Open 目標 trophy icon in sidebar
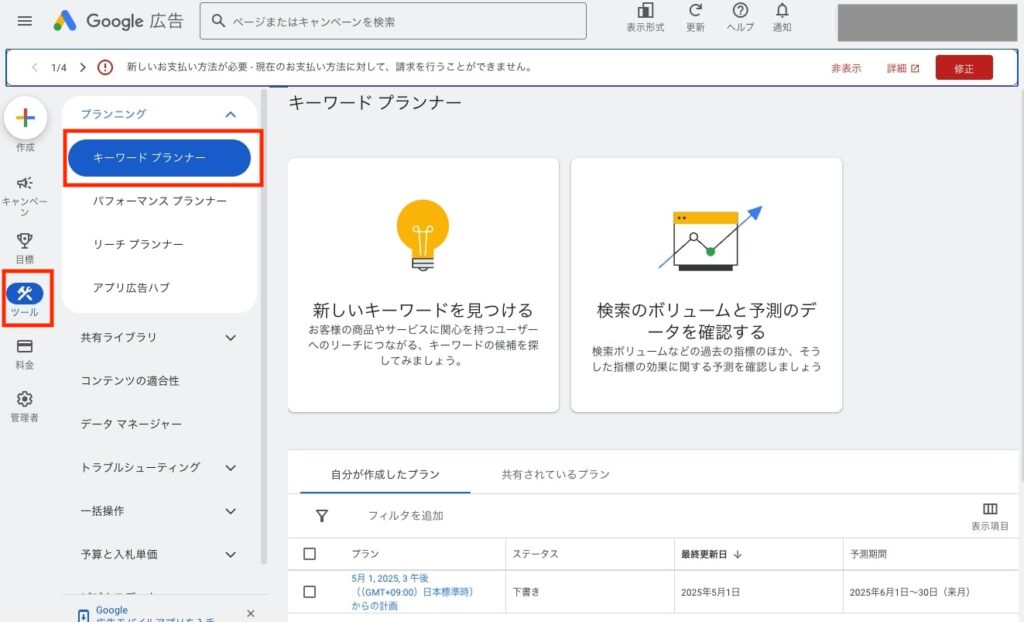 click(x=25, y=241)
